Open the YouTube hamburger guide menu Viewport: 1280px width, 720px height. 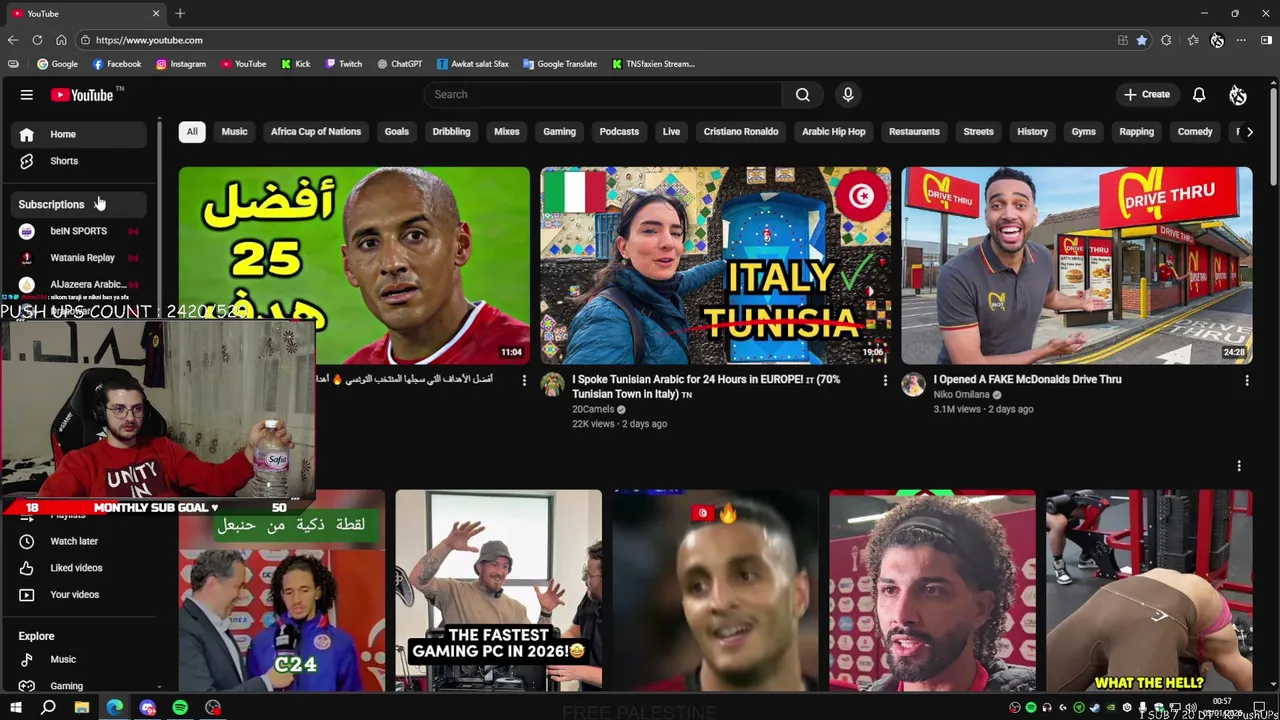pos(27,95)
